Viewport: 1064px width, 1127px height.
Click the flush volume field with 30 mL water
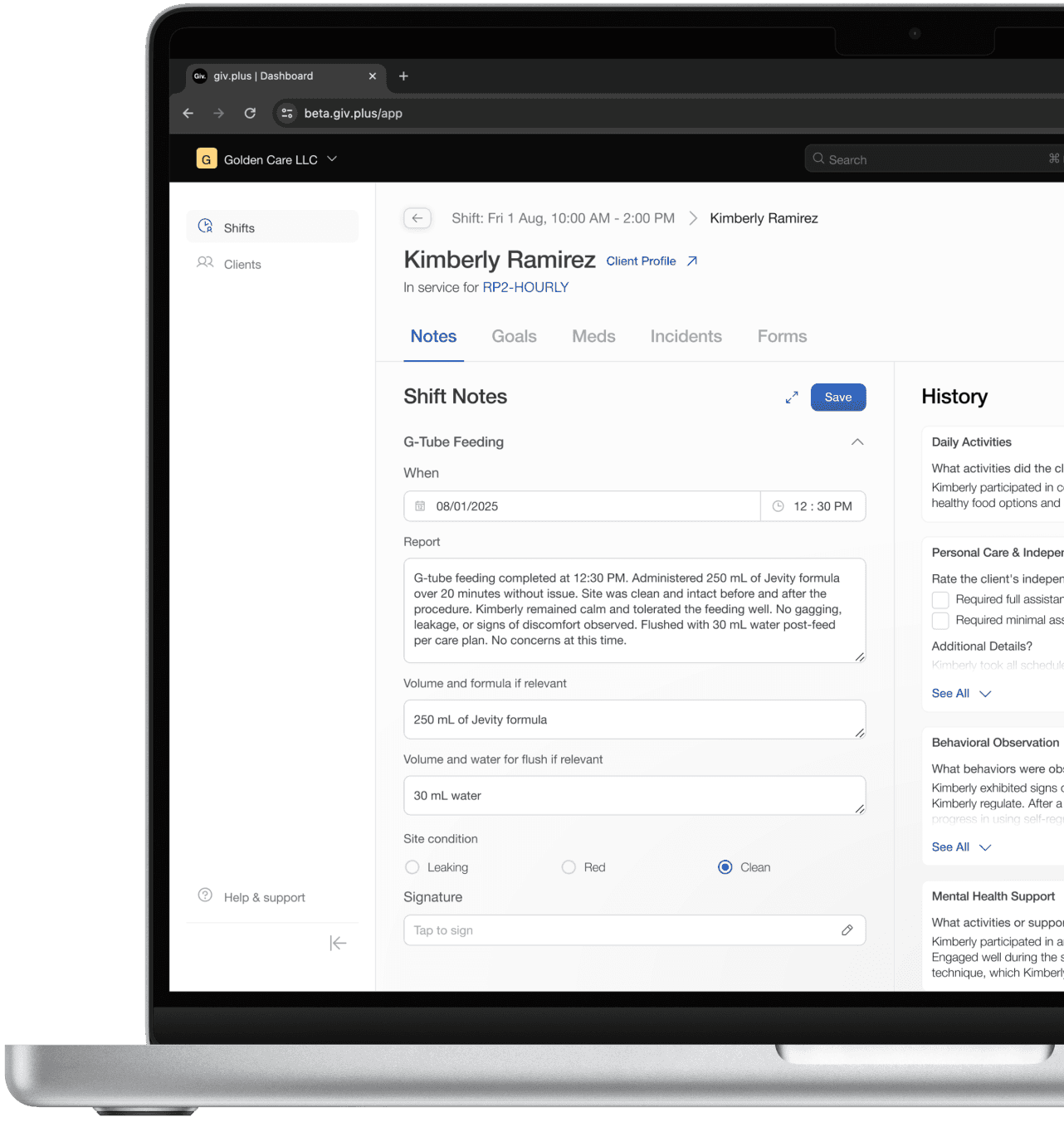click(634, 795)
